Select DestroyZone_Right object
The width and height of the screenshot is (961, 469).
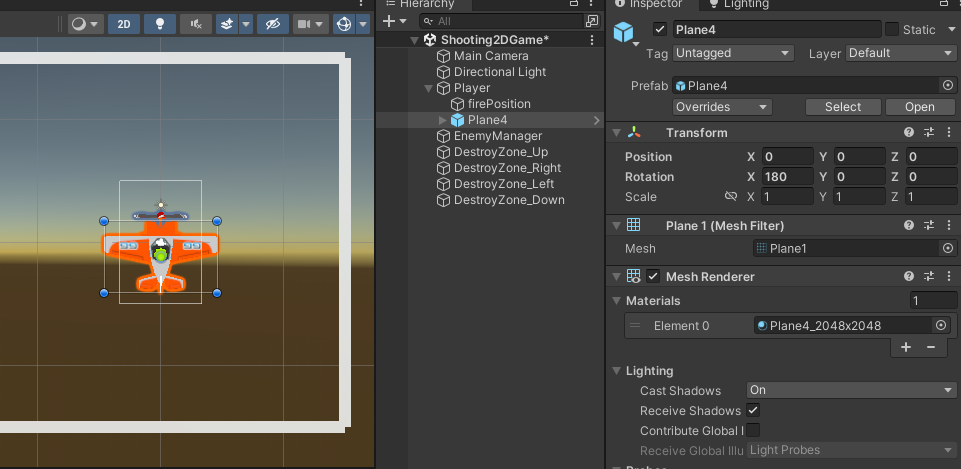(x=507, y=168)
